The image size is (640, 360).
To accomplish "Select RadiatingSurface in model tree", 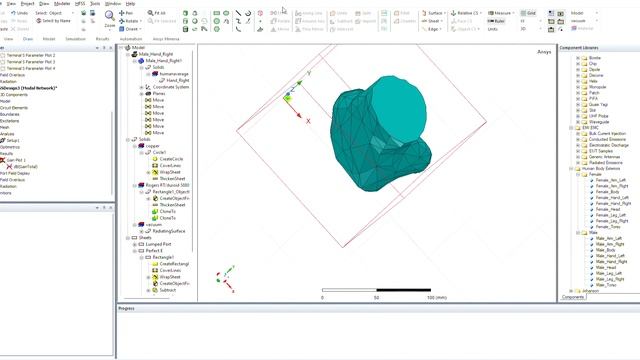I will pyautogui.click(x=169, y=231).
